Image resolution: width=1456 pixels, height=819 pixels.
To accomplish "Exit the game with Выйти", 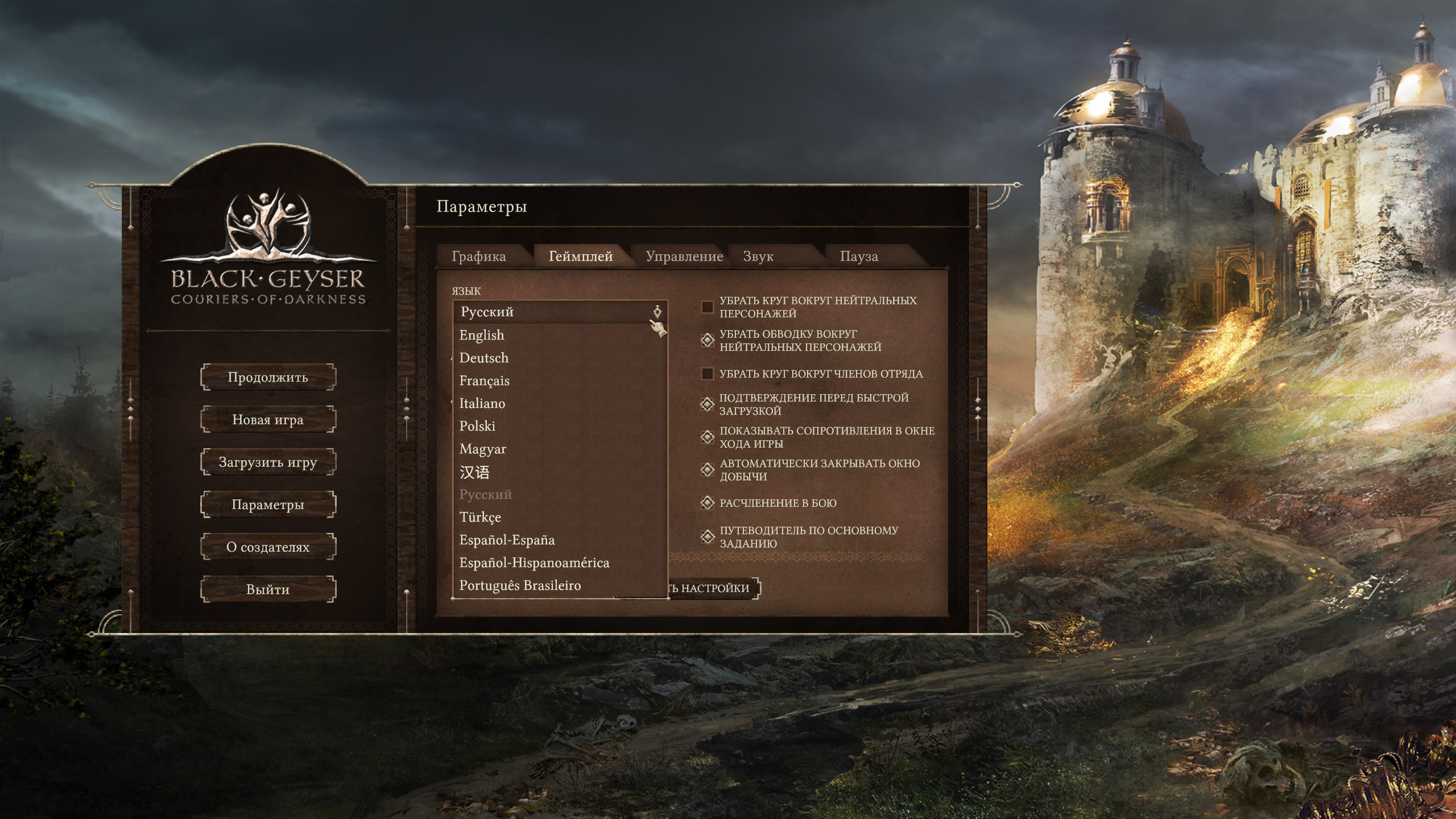I will (x=268, y=590).
